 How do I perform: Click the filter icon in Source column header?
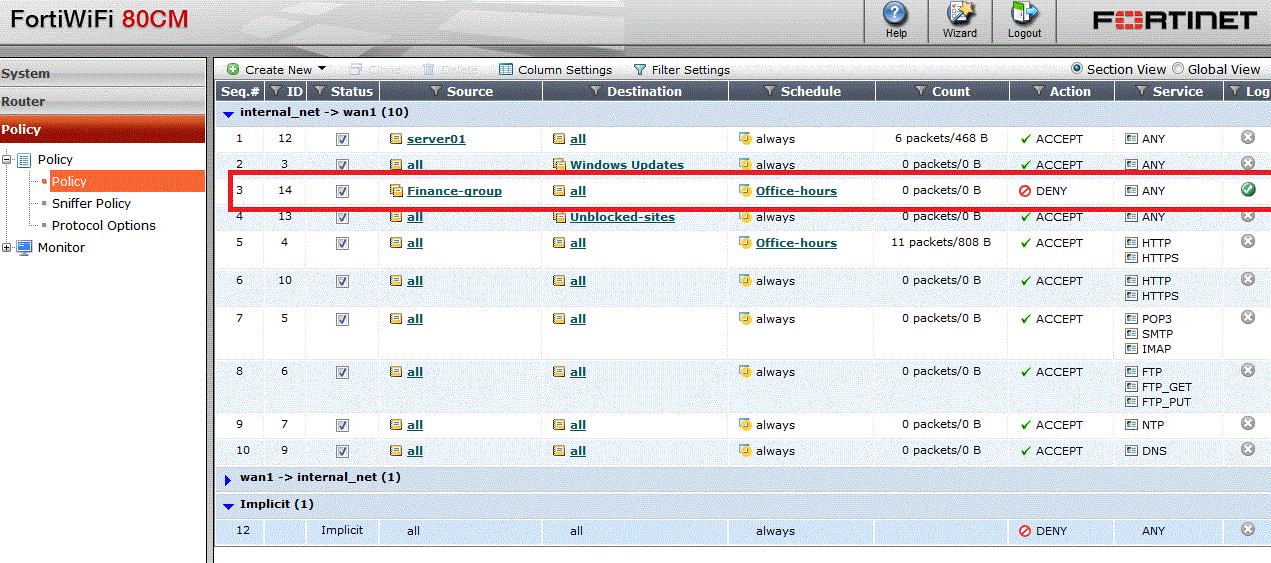[x=435, y=91]
